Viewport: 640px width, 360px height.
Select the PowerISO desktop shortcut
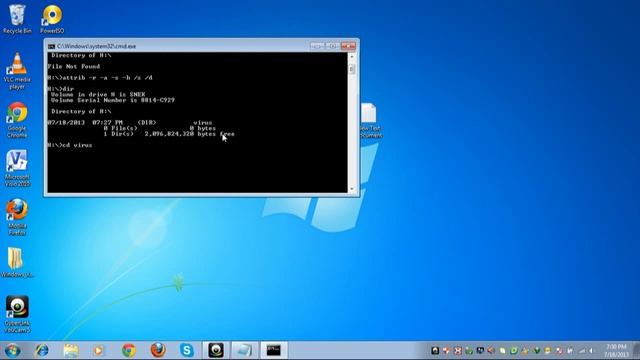(52, 19)
